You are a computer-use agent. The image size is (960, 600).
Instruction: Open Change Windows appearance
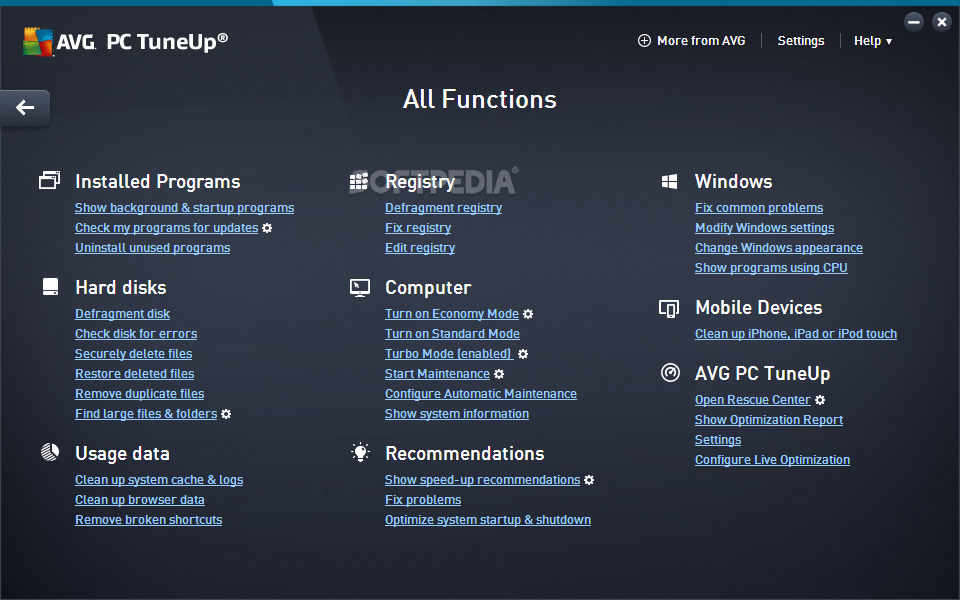pyautogui.click(x=779, y=248)
